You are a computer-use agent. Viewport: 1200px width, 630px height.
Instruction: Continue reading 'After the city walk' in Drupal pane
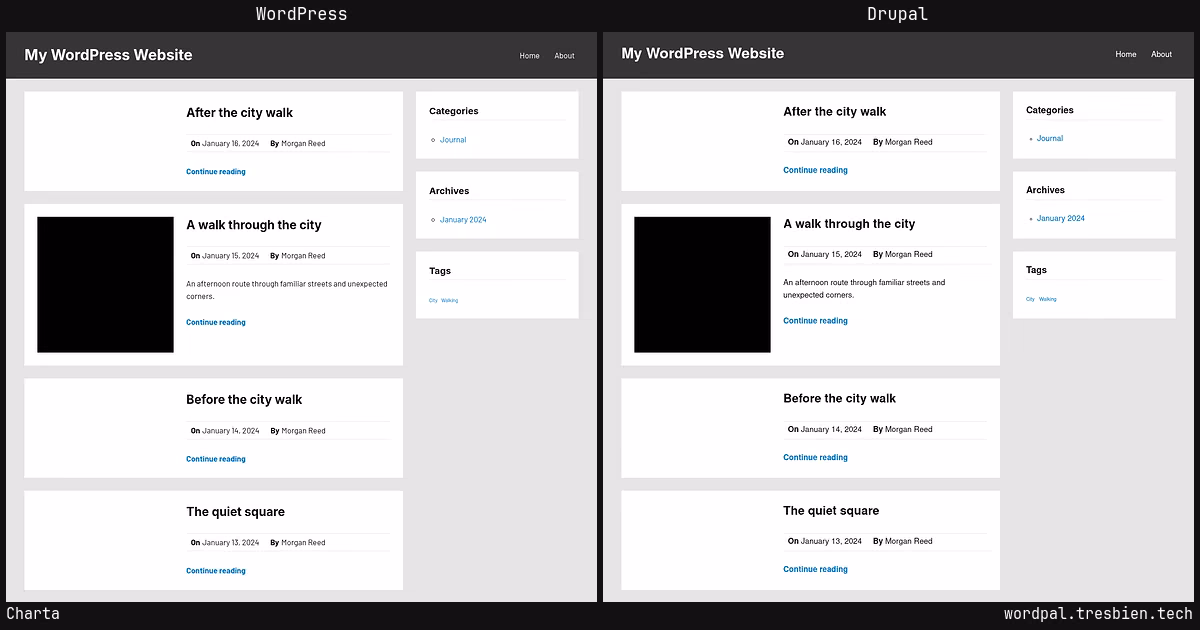point(815,171)
